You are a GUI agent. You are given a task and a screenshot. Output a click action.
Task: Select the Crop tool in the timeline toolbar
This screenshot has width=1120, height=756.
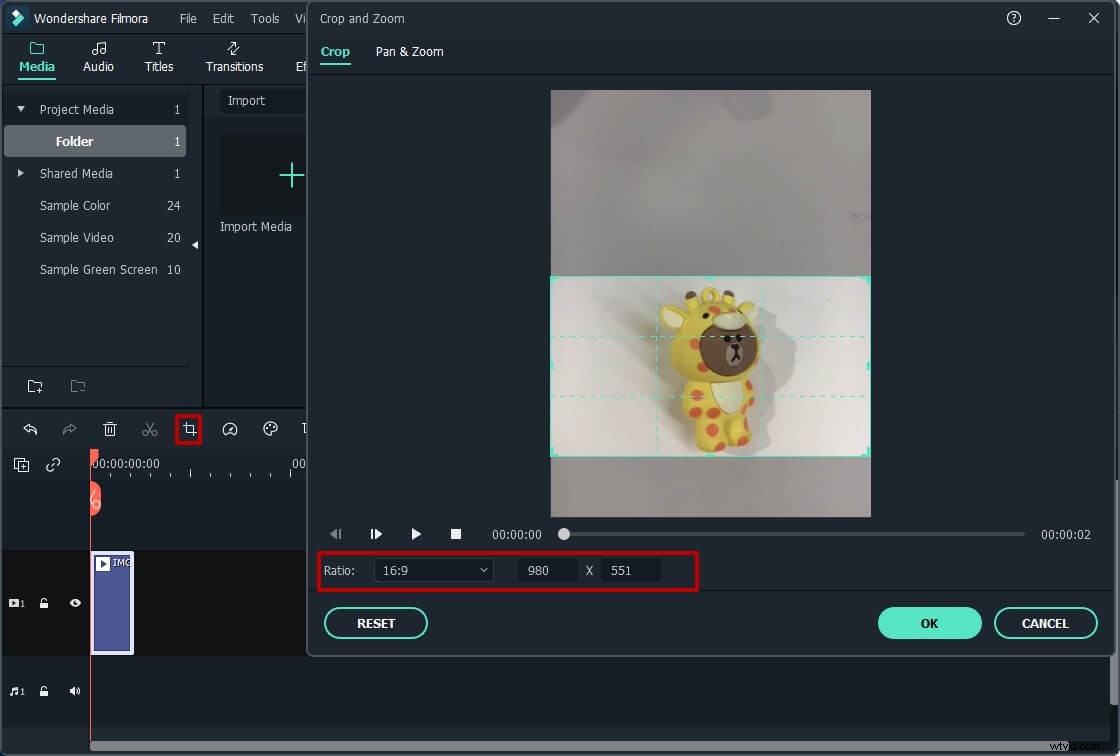click(x=189, y=429)
